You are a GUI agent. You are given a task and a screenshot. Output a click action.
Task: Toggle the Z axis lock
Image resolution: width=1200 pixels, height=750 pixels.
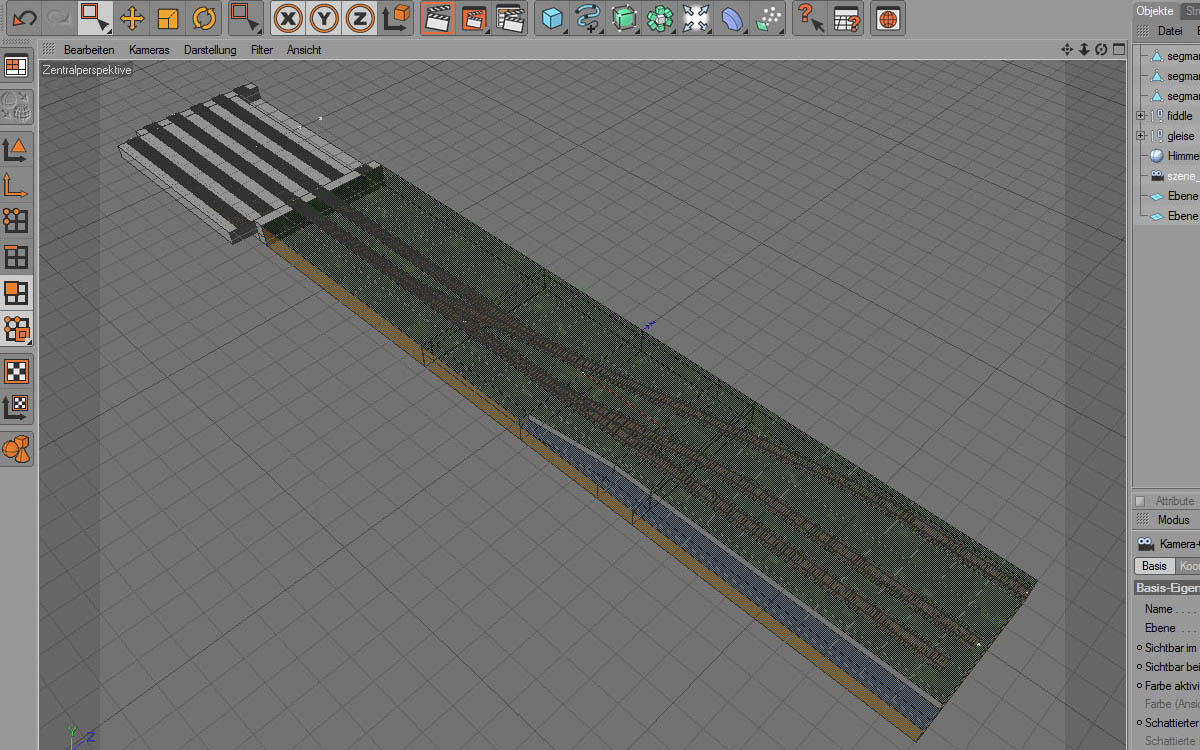click(x=360, y=18)
